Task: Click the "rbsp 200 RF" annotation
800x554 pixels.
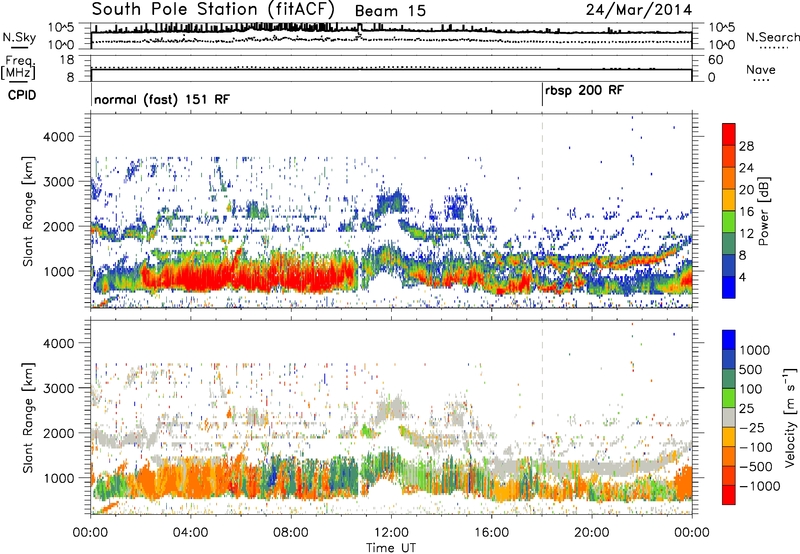Action: click(x=584, y=91)
